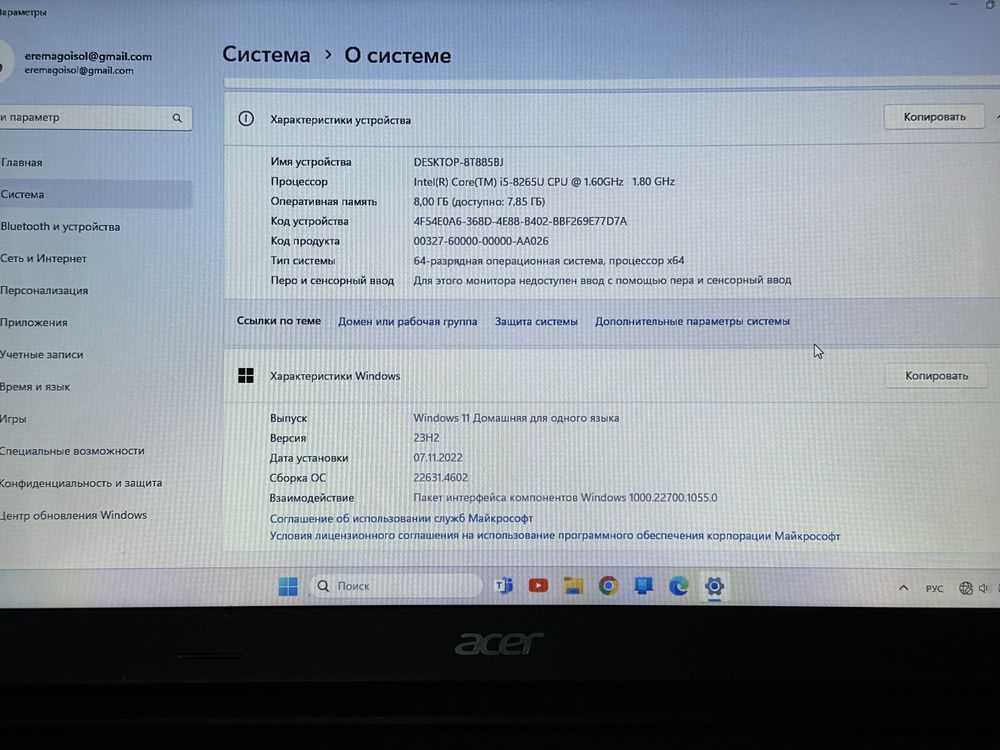
Task: Launch Google Chrome from taskbar
Action: [x=608, y=585]
